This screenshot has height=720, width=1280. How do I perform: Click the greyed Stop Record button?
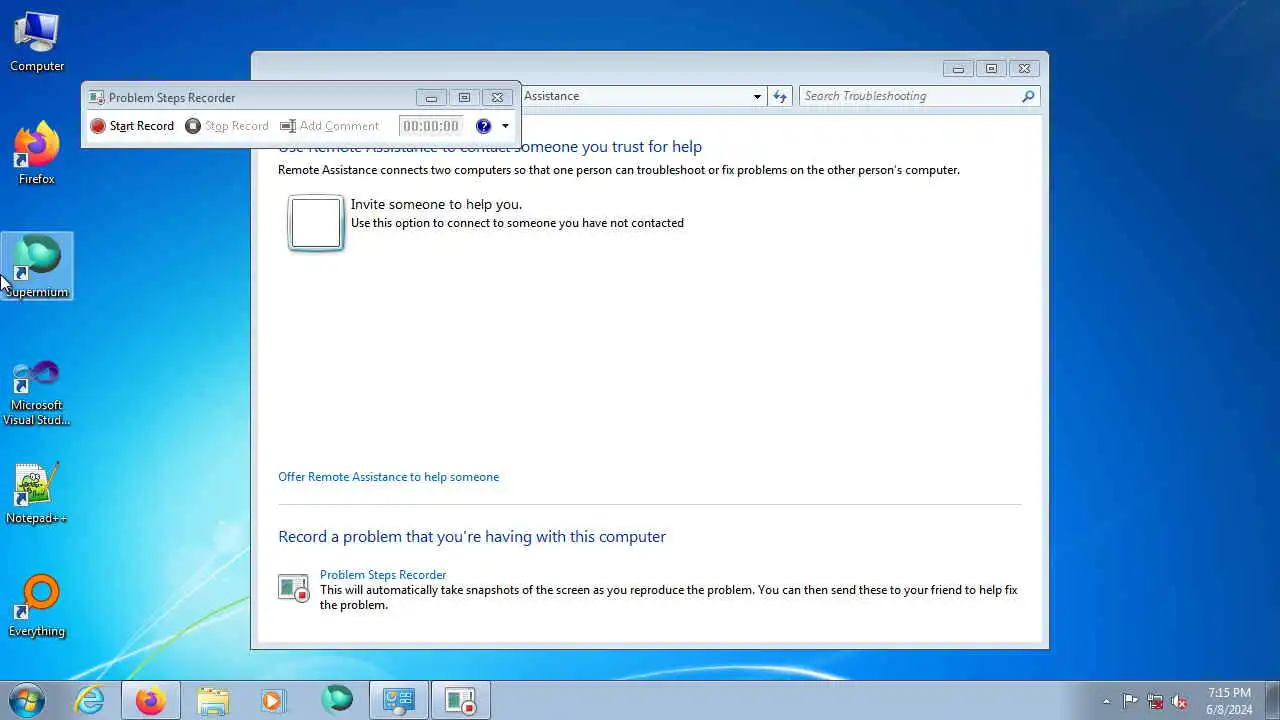(227, 126)
